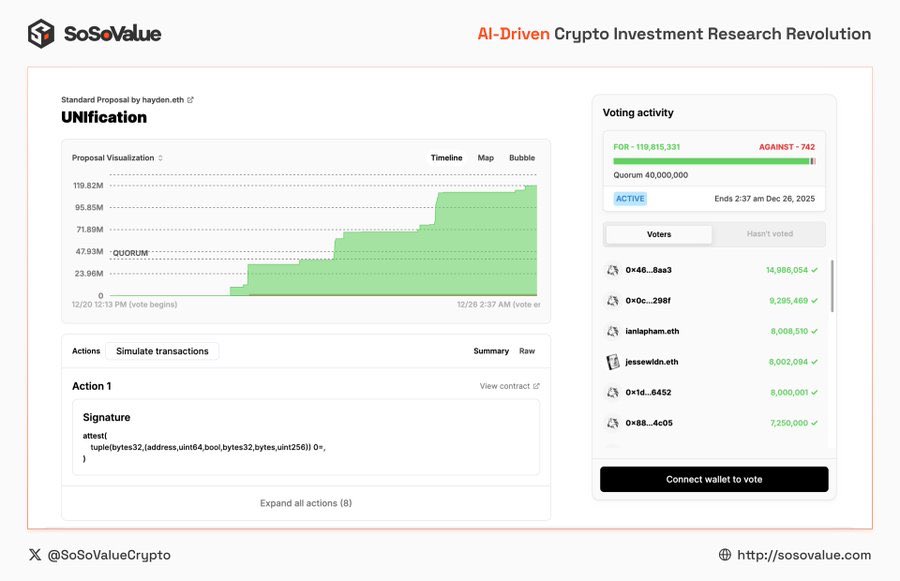This screenshot has width=900, height=581.
Task: Click avatar icon of voter 0x0c...298f
Action: click(x=613, y=300)
